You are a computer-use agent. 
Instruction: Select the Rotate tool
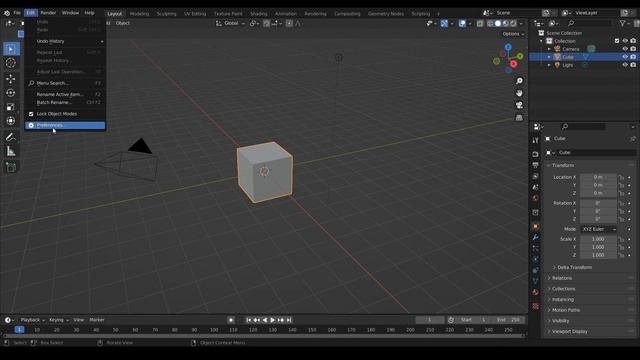coord(11,93)
